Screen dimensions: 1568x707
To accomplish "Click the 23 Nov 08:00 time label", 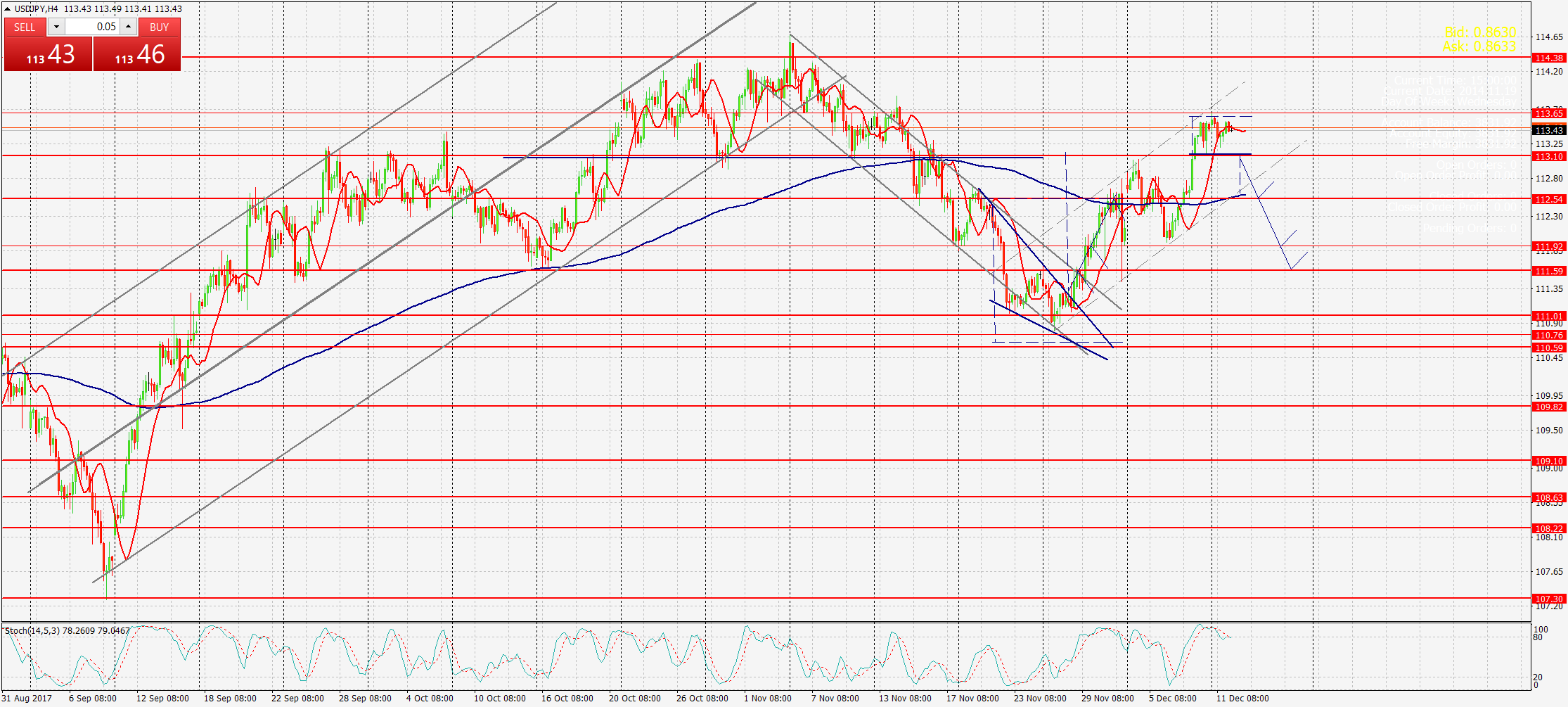I will click(1040, 699).
